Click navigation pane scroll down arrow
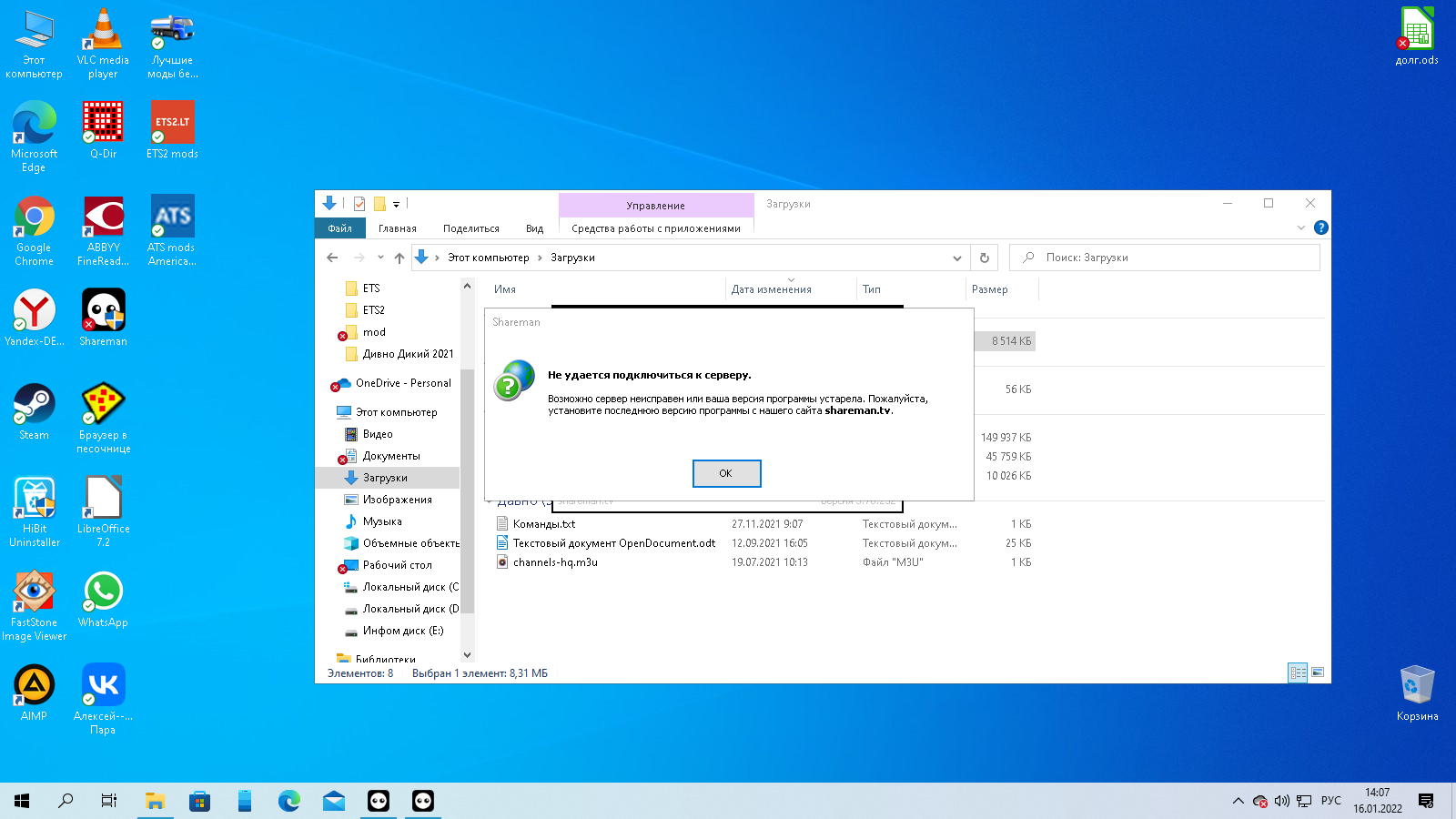Image resolution: width=1456 pixels, height=819 pixels. [467, 654]
